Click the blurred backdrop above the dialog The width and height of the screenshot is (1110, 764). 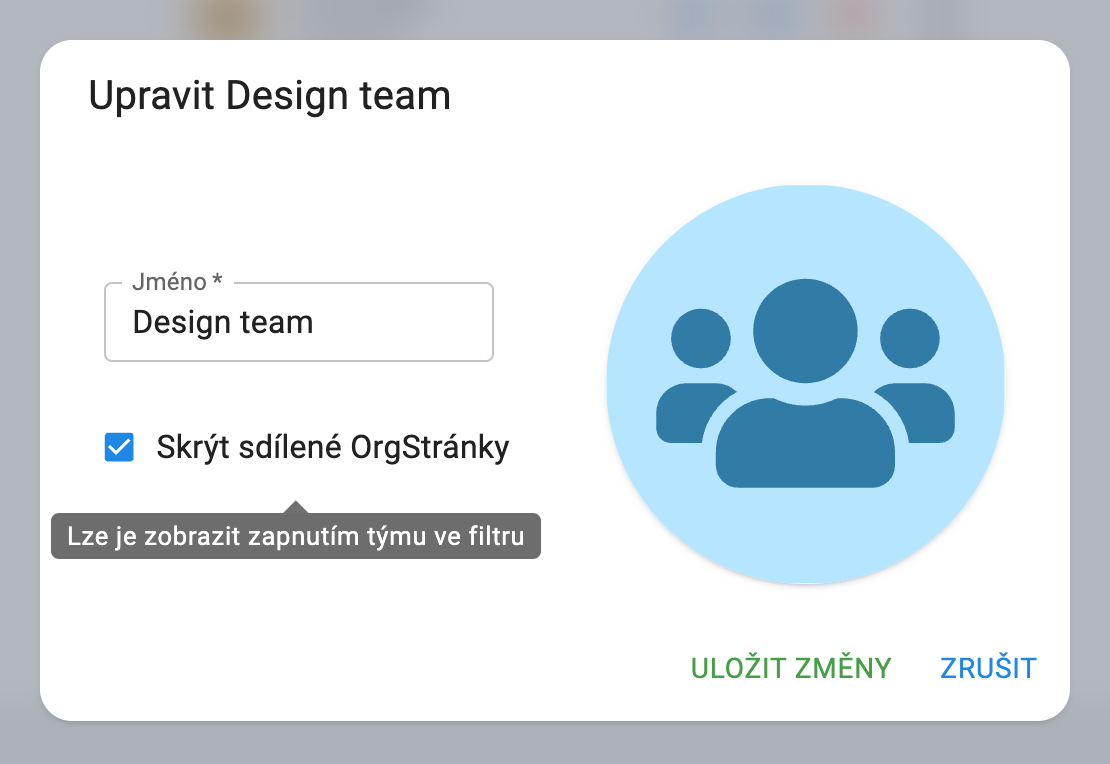(x=555, y=18)
